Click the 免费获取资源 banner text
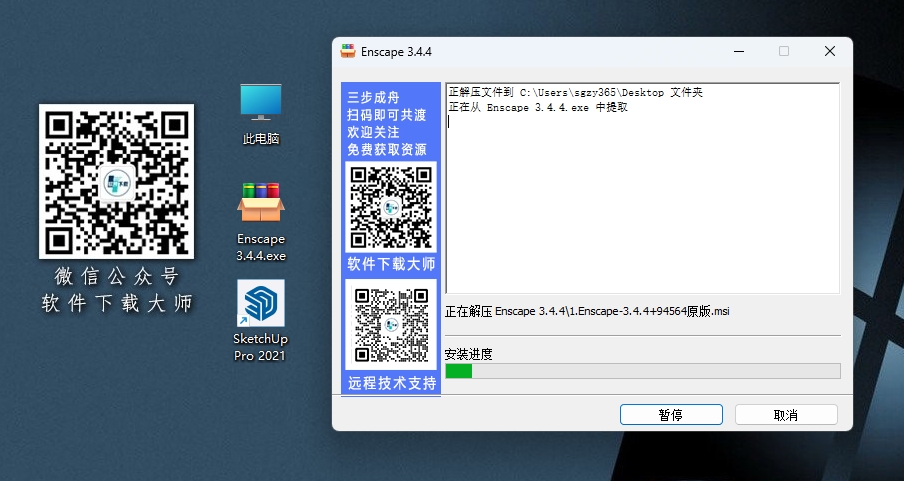Viewport: 904px width, 481px height. point(387,149)
